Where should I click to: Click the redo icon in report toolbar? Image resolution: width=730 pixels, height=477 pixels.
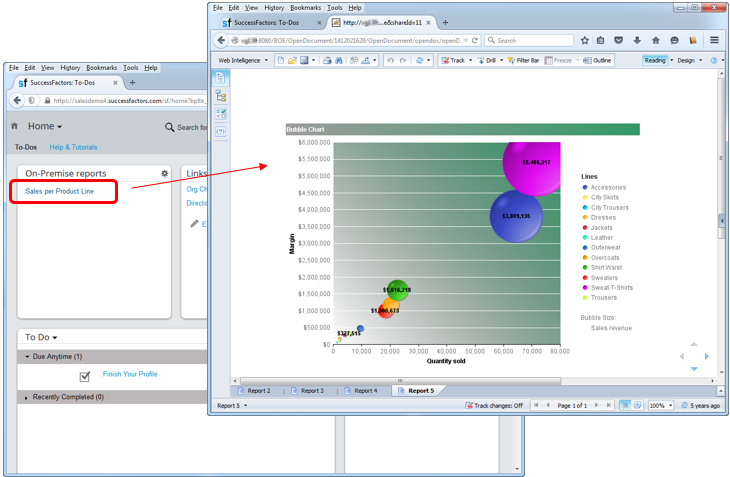coord(403,60)
